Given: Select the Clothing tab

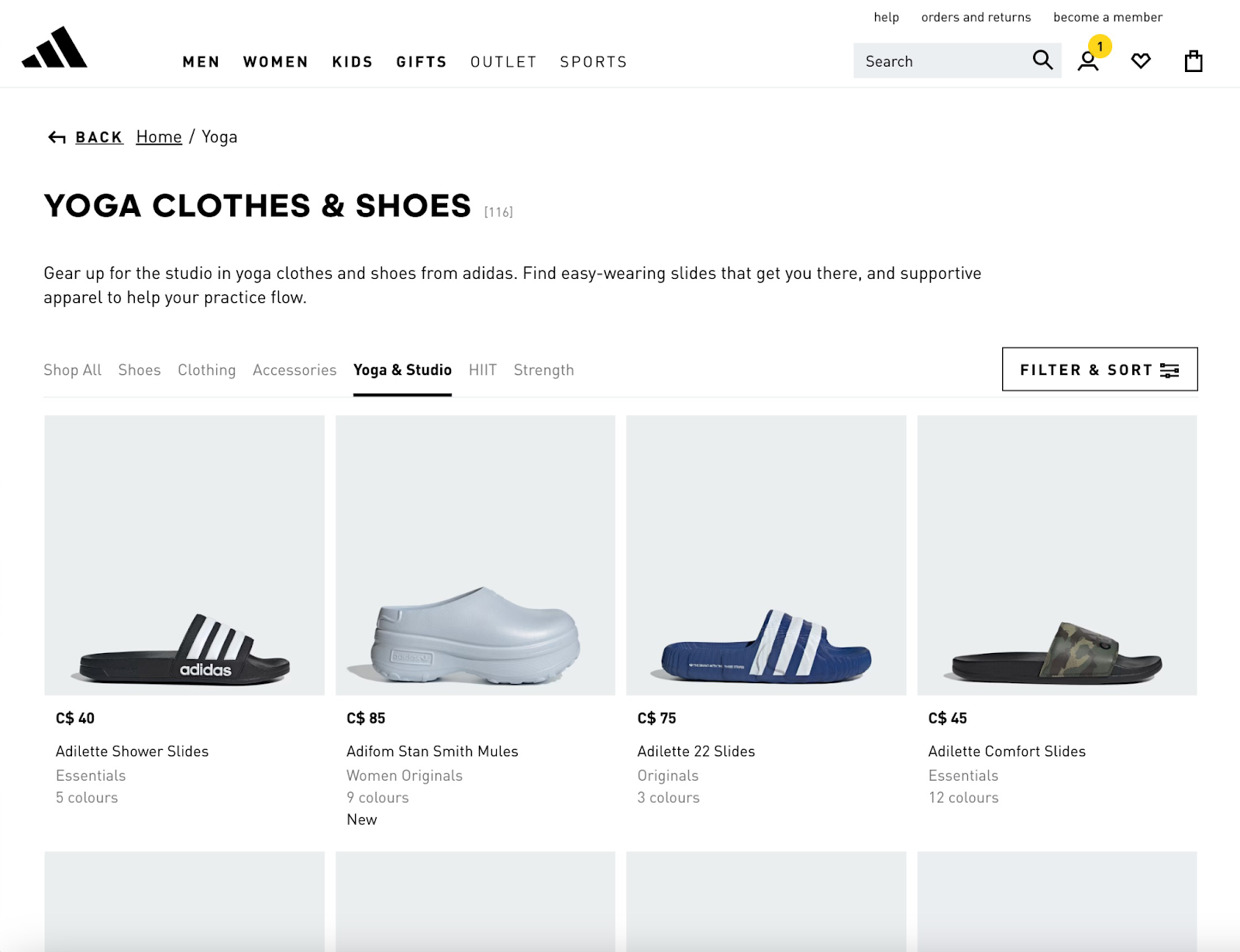Looking at the screenshot, I should (207, 370).
